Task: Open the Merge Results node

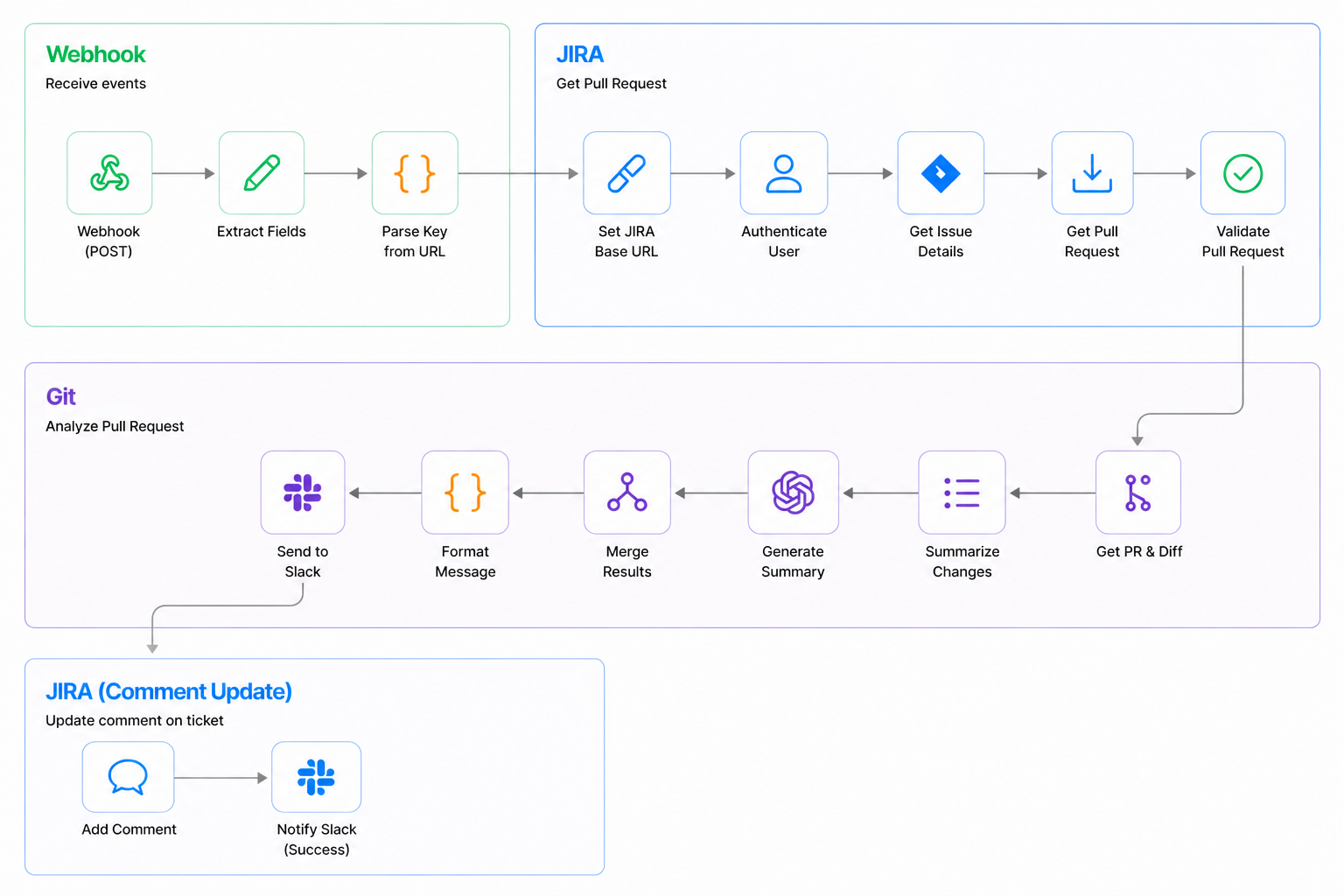Action: point(627,493)
